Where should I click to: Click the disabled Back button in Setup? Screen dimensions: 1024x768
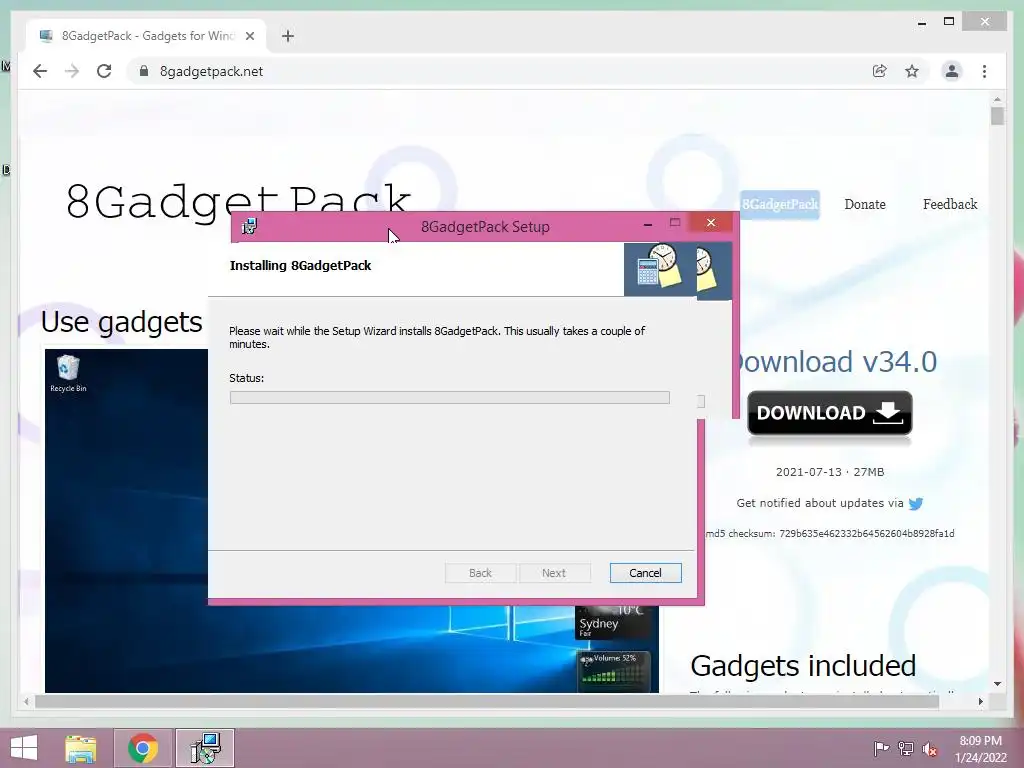(480, 573)
